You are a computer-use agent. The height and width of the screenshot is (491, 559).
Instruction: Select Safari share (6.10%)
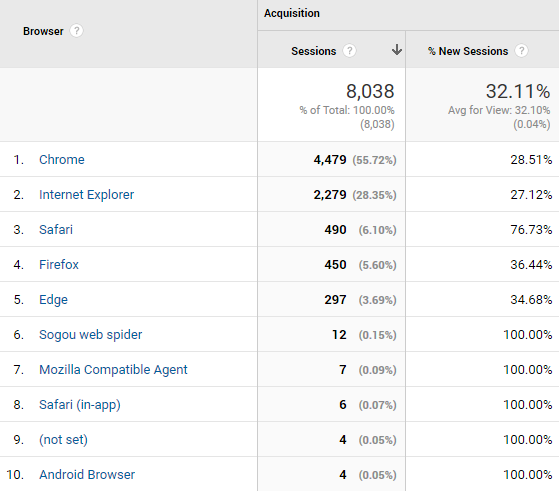pos(378,230)
